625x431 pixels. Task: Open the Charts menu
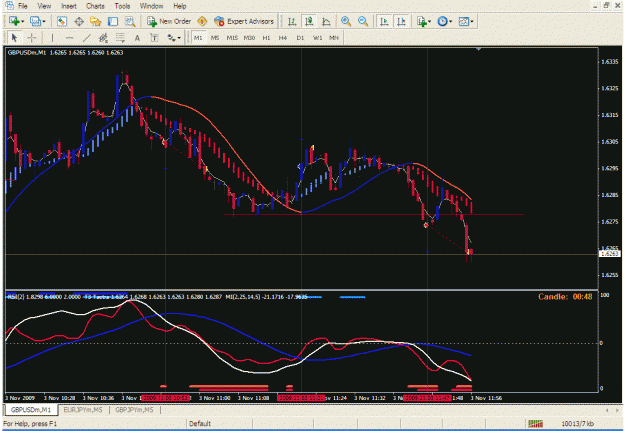click(x=95, y=6)
